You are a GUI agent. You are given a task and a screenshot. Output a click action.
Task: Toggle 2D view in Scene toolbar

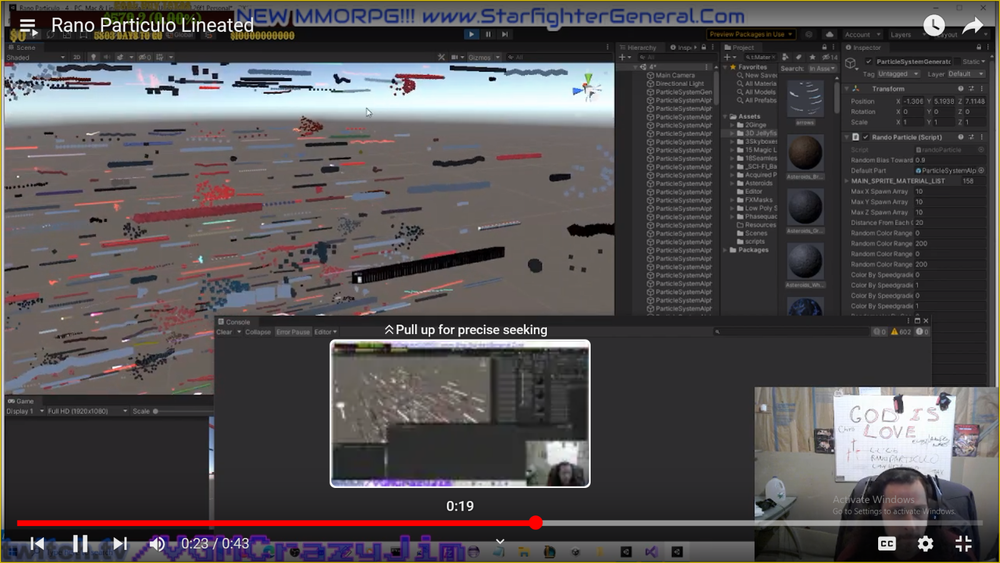click(77, 57)
